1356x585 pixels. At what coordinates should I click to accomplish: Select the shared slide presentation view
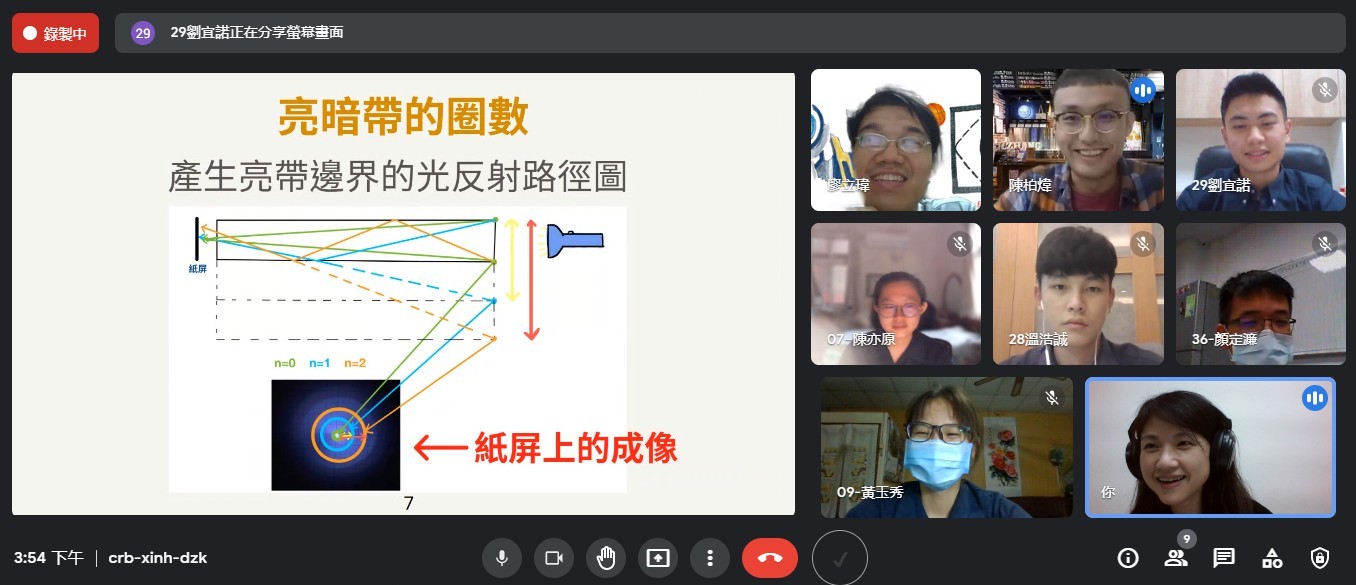[x=403, y=293]
